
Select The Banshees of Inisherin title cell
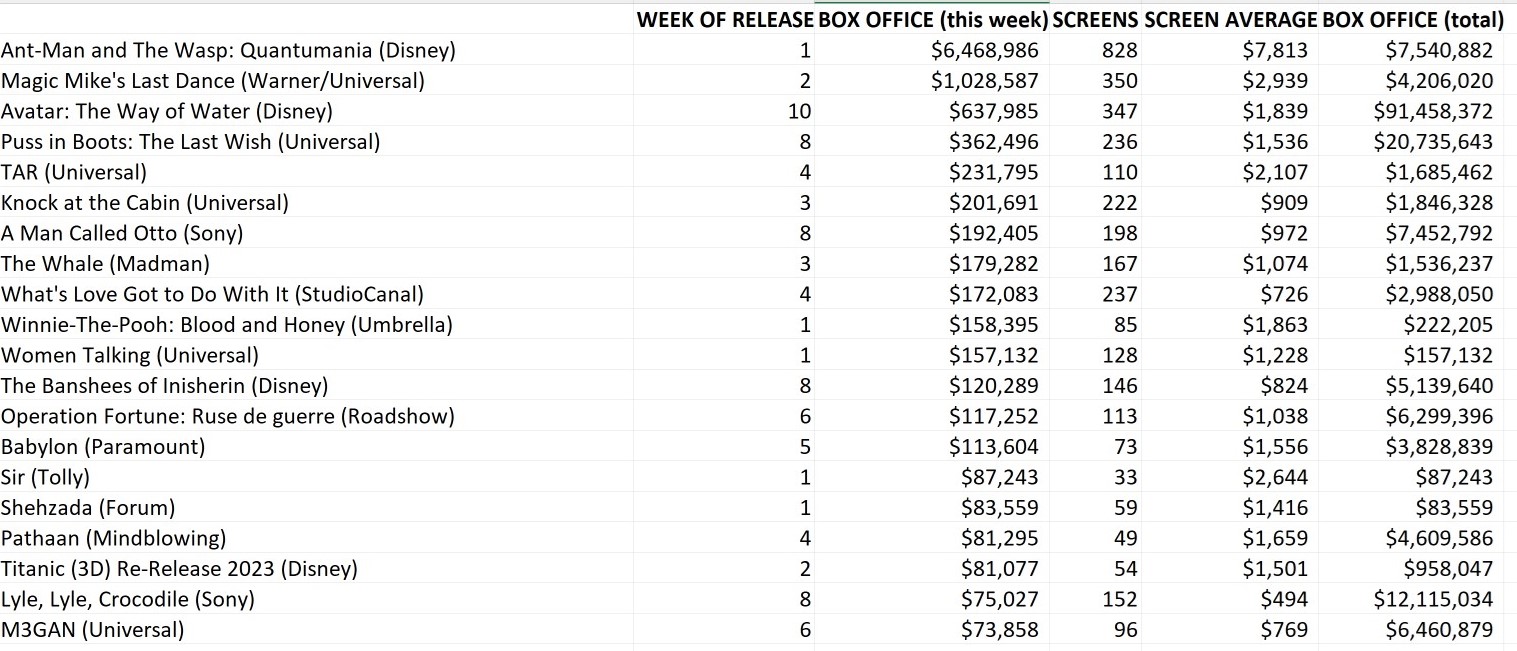[164, 386]
